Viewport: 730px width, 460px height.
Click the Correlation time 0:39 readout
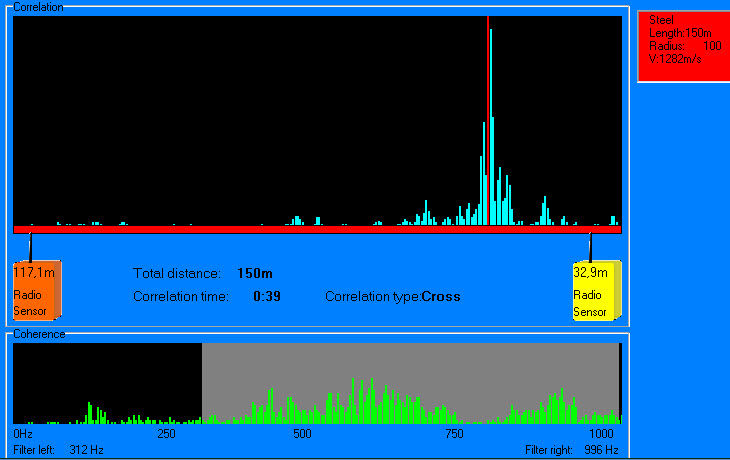[x=266, y=297]
